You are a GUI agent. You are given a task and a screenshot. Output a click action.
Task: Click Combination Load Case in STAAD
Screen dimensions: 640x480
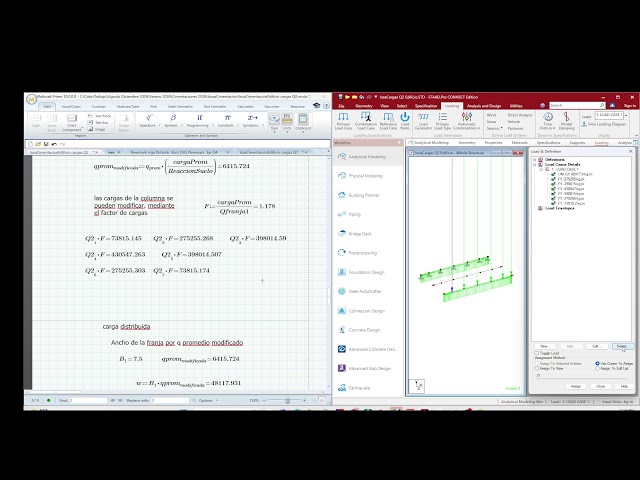pyautogui.click(x=366, y=121)
